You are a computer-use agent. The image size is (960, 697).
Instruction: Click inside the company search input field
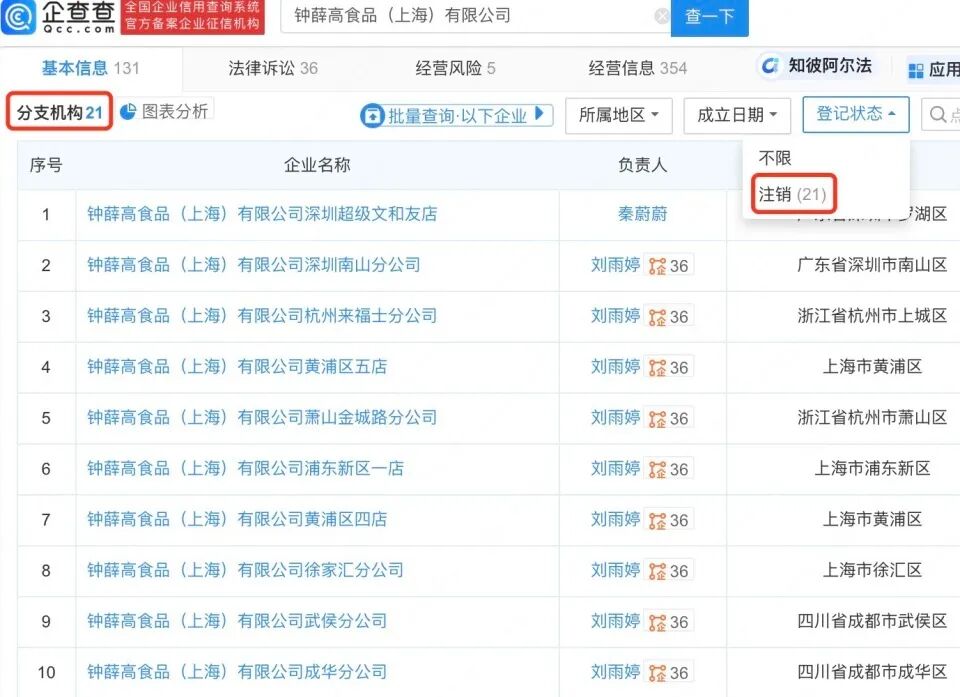pyautogui.click(x=450, y=17)
